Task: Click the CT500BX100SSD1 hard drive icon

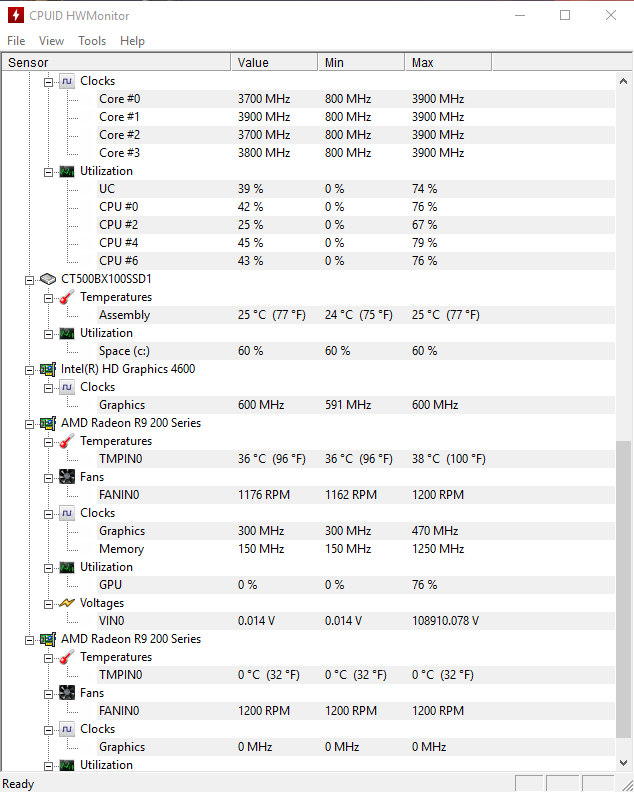Action: tap(47, 279)
